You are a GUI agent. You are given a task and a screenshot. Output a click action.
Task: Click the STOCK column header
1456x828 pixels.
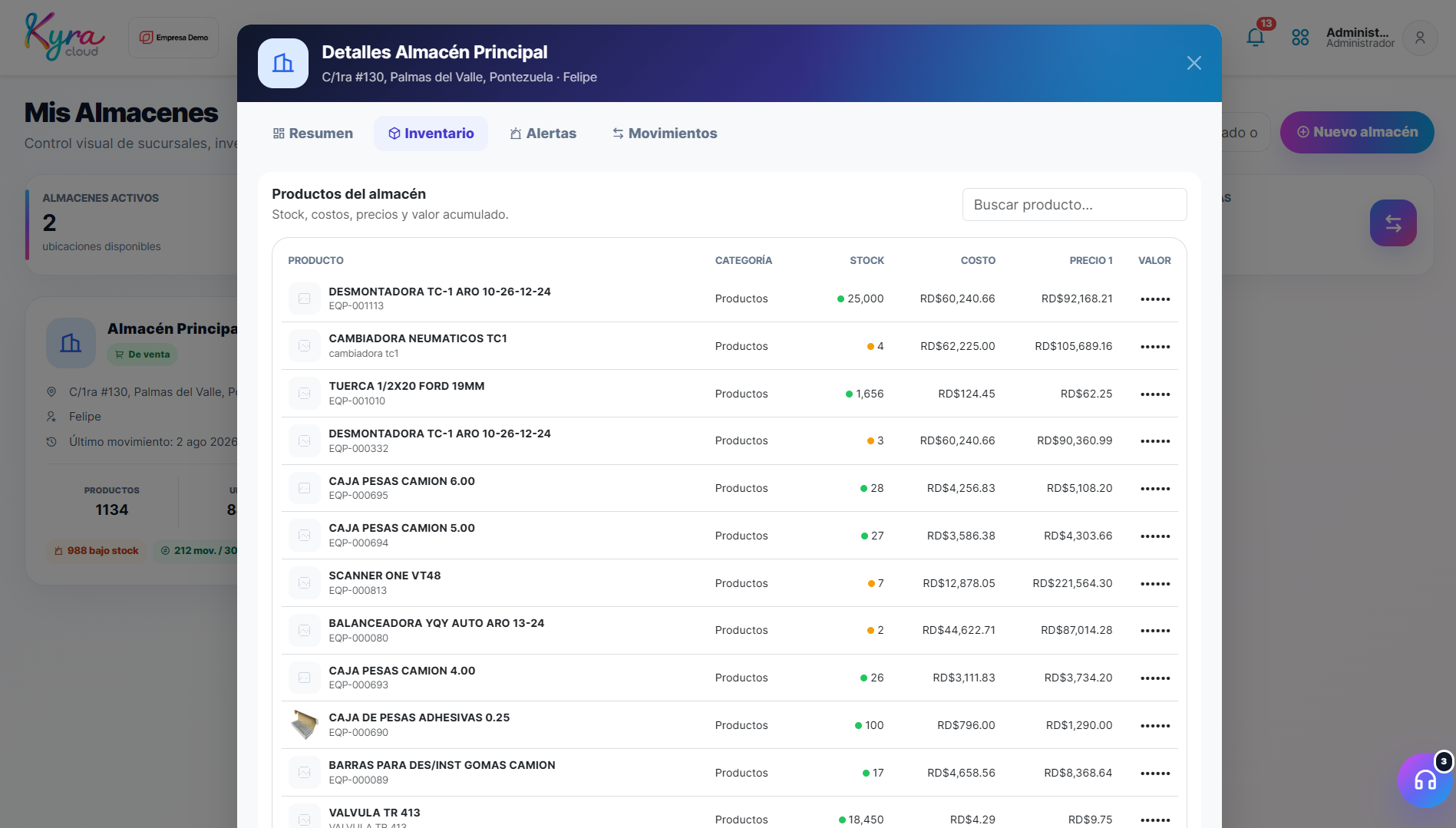(x=867, y=261)
